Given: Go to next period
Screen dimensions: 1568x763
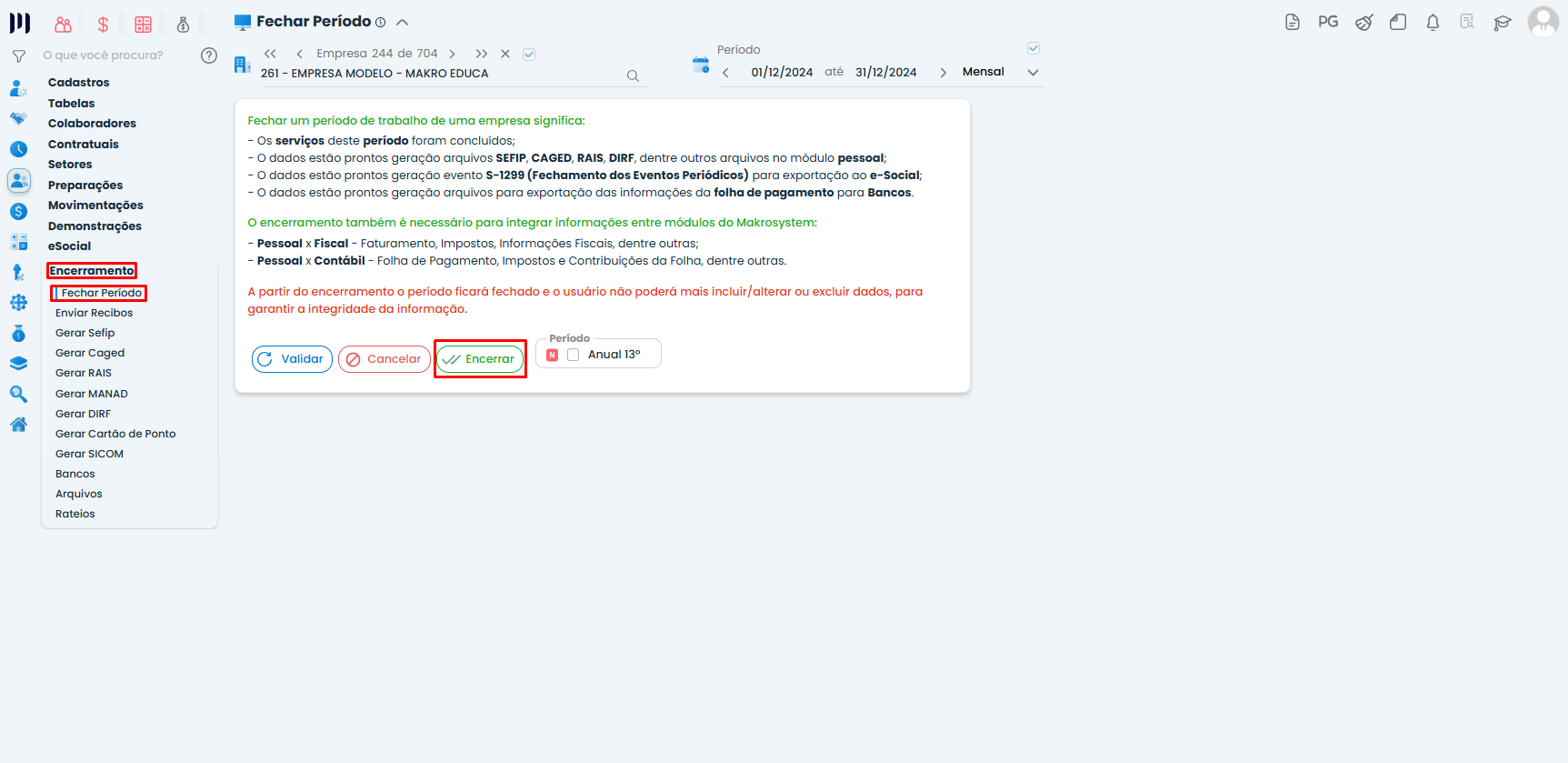Looking at the screenshot, I should 943,73.
